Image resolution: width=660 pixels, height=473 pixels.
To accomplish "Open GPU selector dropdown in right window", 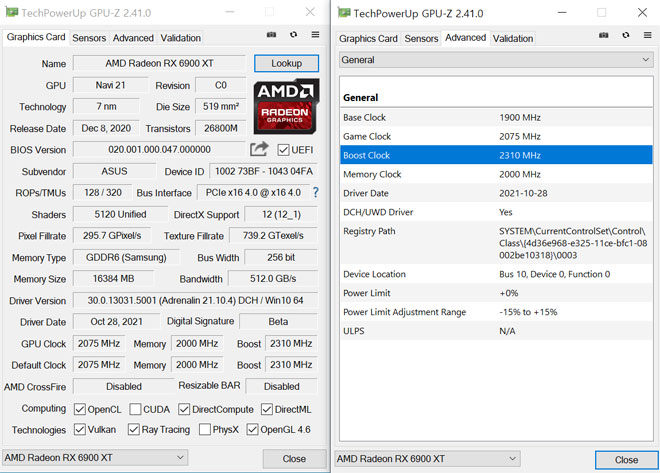I will coord(427,459).
